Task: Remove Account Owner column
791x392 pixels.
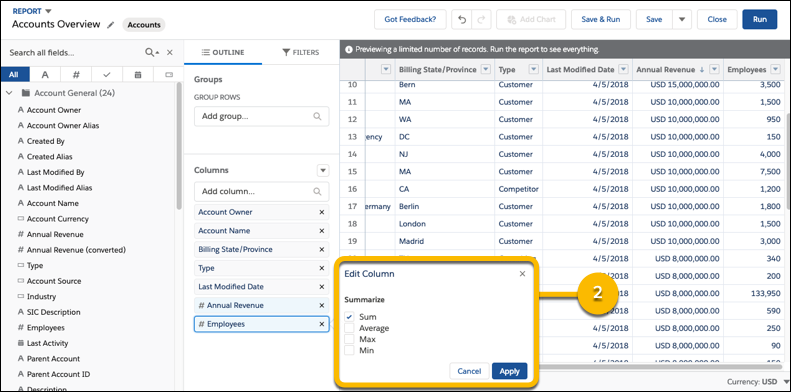Action: tap(321, 212)
